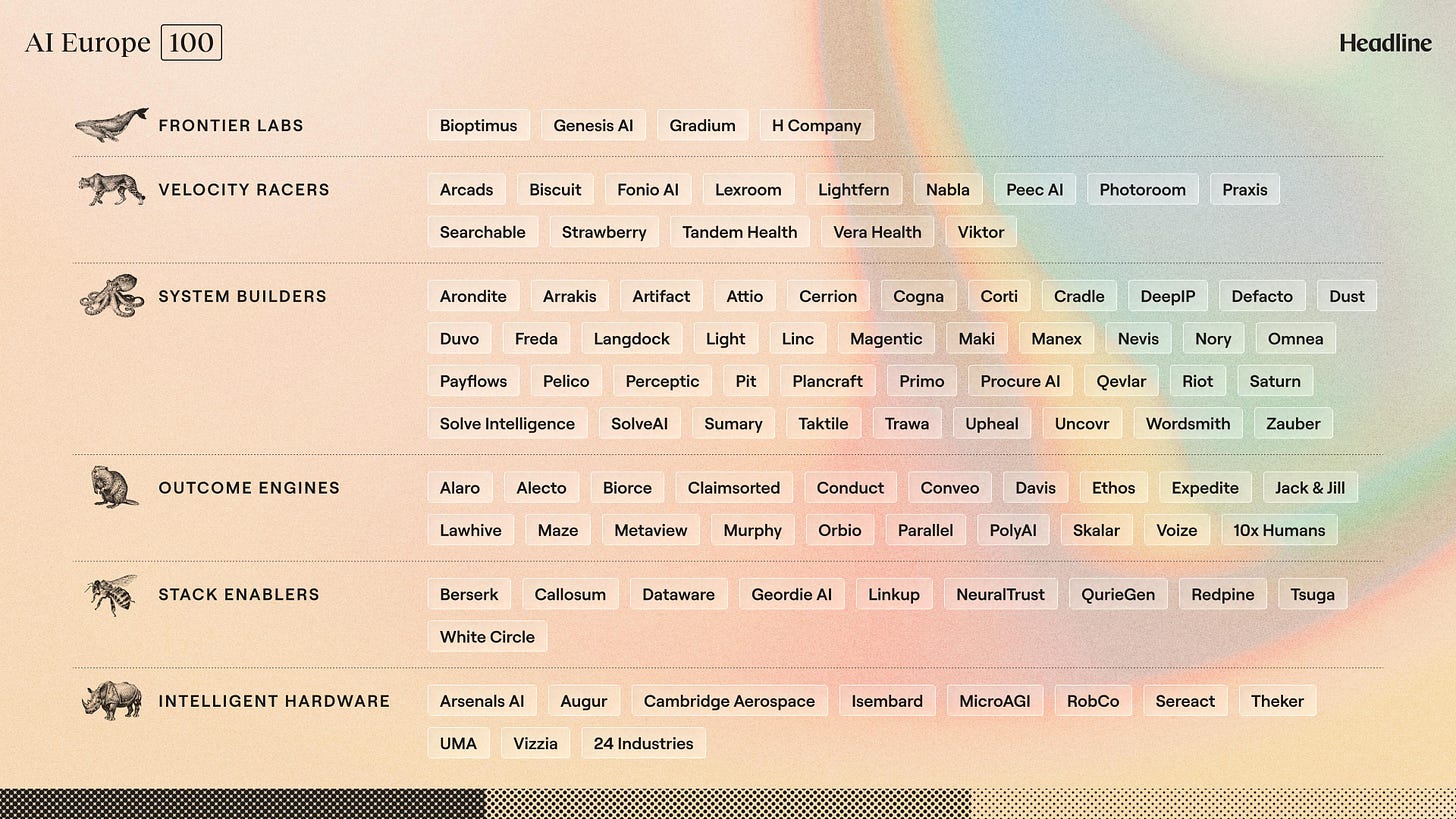The width and height of the screenshot is (1456, 819).
Task: Click the System Builders category heading
Action: tap(243, 296)
